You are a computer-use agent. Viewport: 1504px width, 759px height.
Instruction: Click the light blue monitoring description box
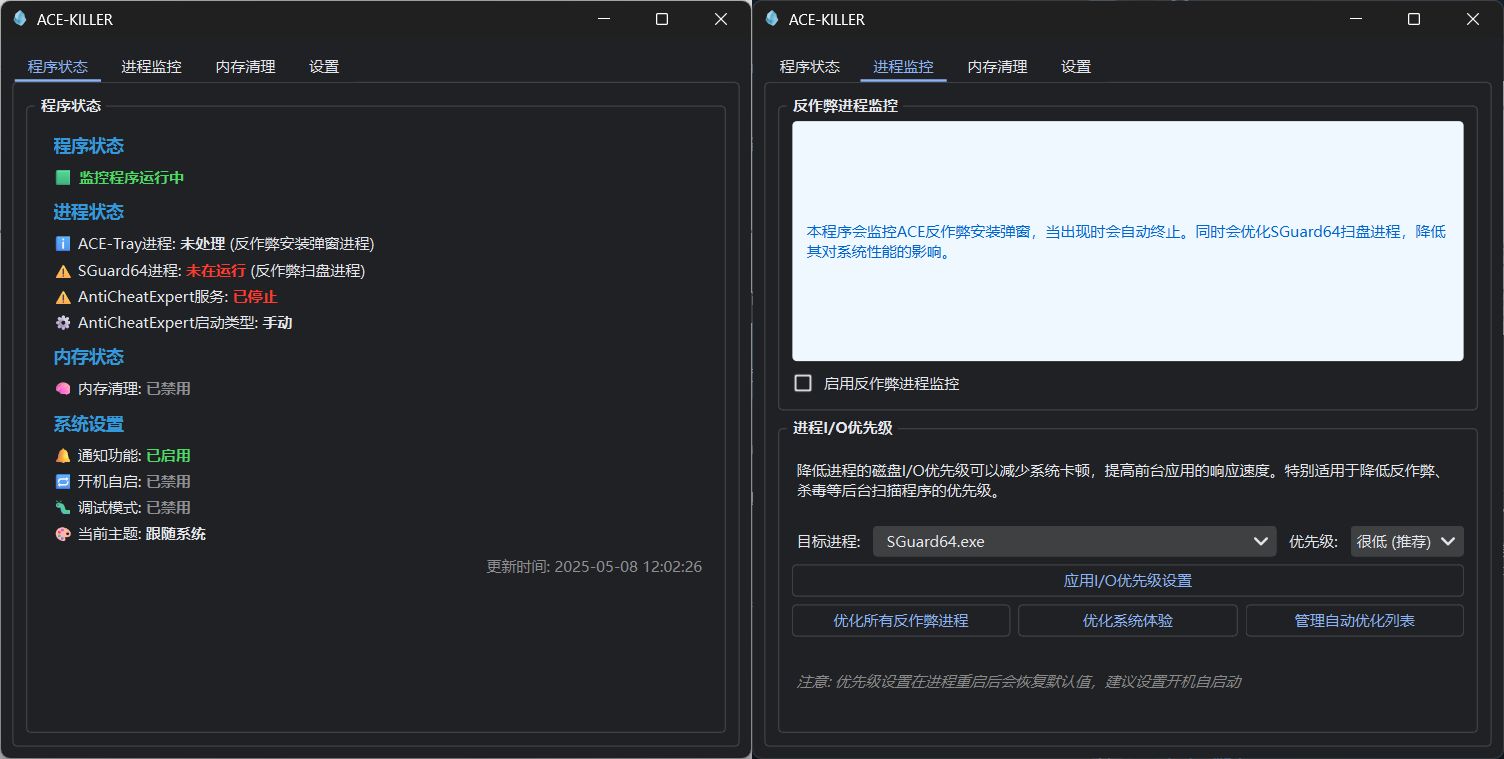(1128, 241)
